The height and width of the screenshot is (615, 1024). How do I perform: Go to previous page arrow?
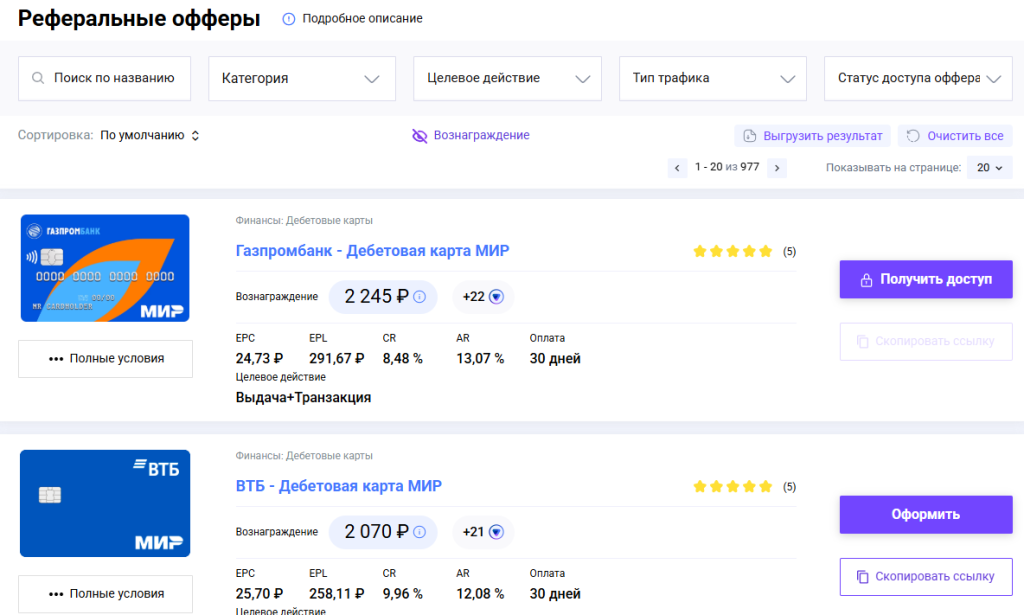(x=677, y=168)
